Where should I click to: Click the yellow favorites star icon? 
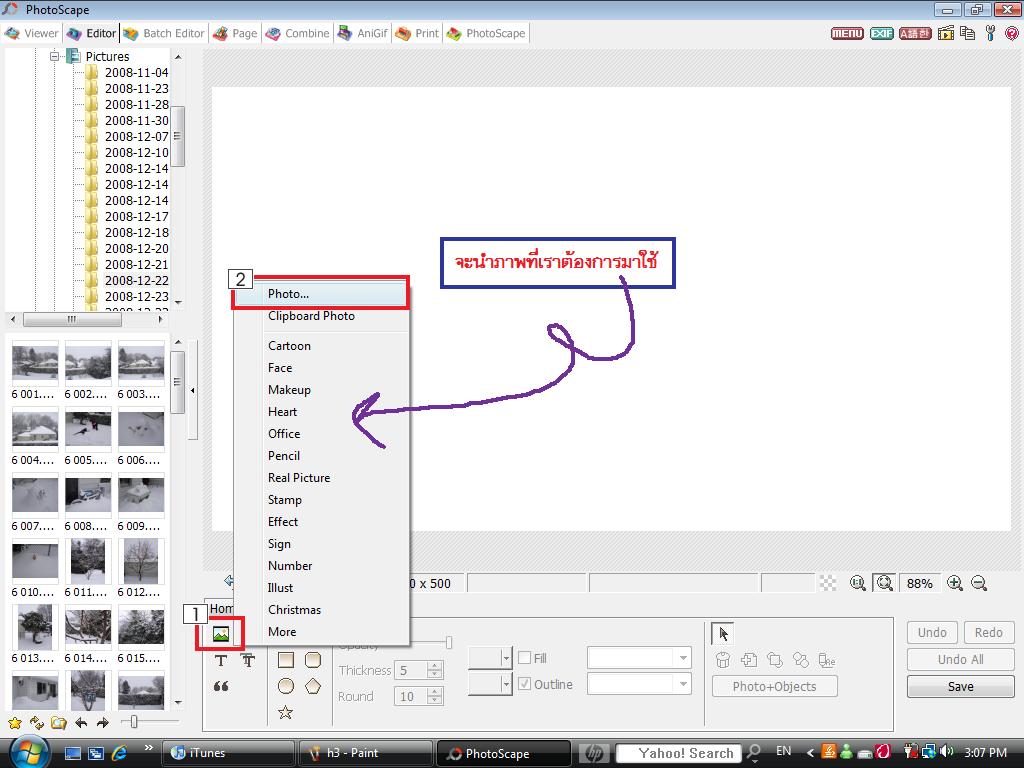coord(15,723)
